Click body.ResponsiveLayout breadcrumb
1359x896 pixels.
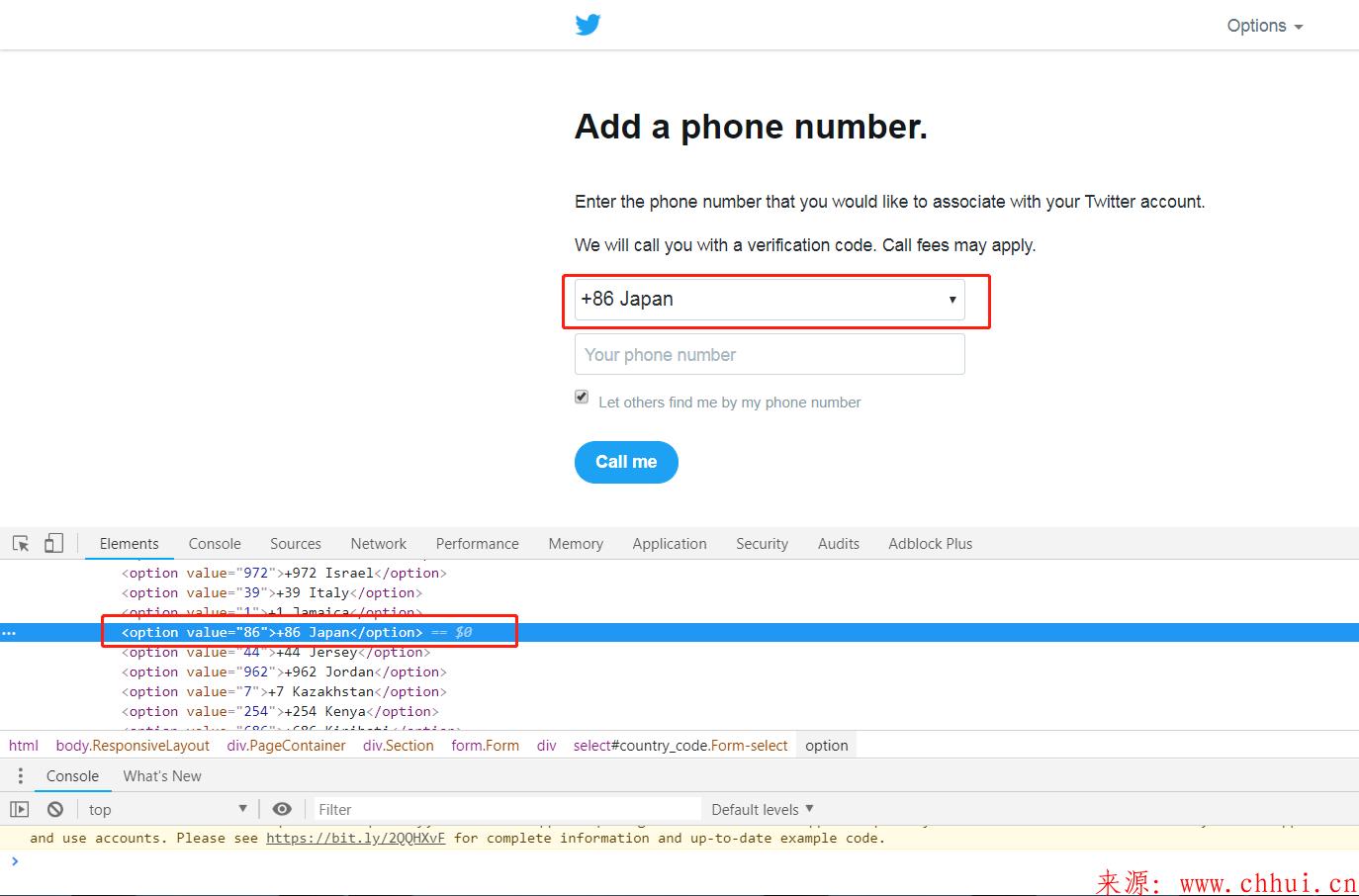pyautogui.click(x=133, y=746)
